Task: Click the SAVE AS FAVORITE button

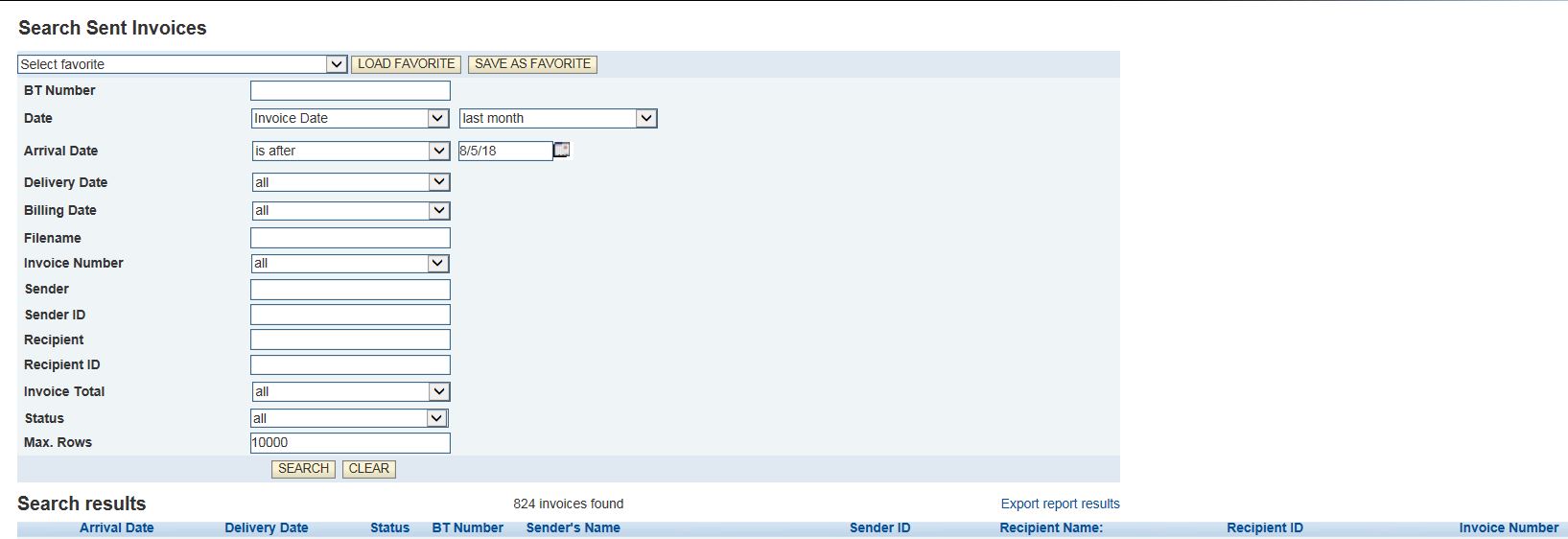Action: coord(532,64)
